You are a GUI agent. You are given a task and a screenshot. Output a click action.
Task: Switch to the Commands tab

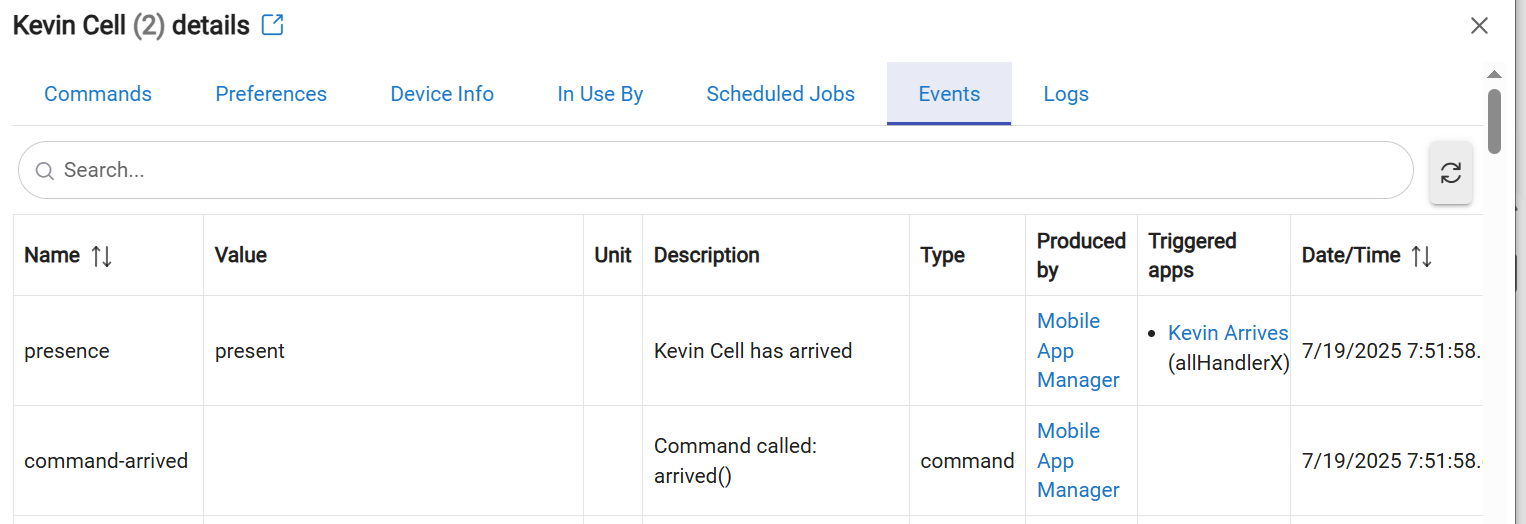98,94
